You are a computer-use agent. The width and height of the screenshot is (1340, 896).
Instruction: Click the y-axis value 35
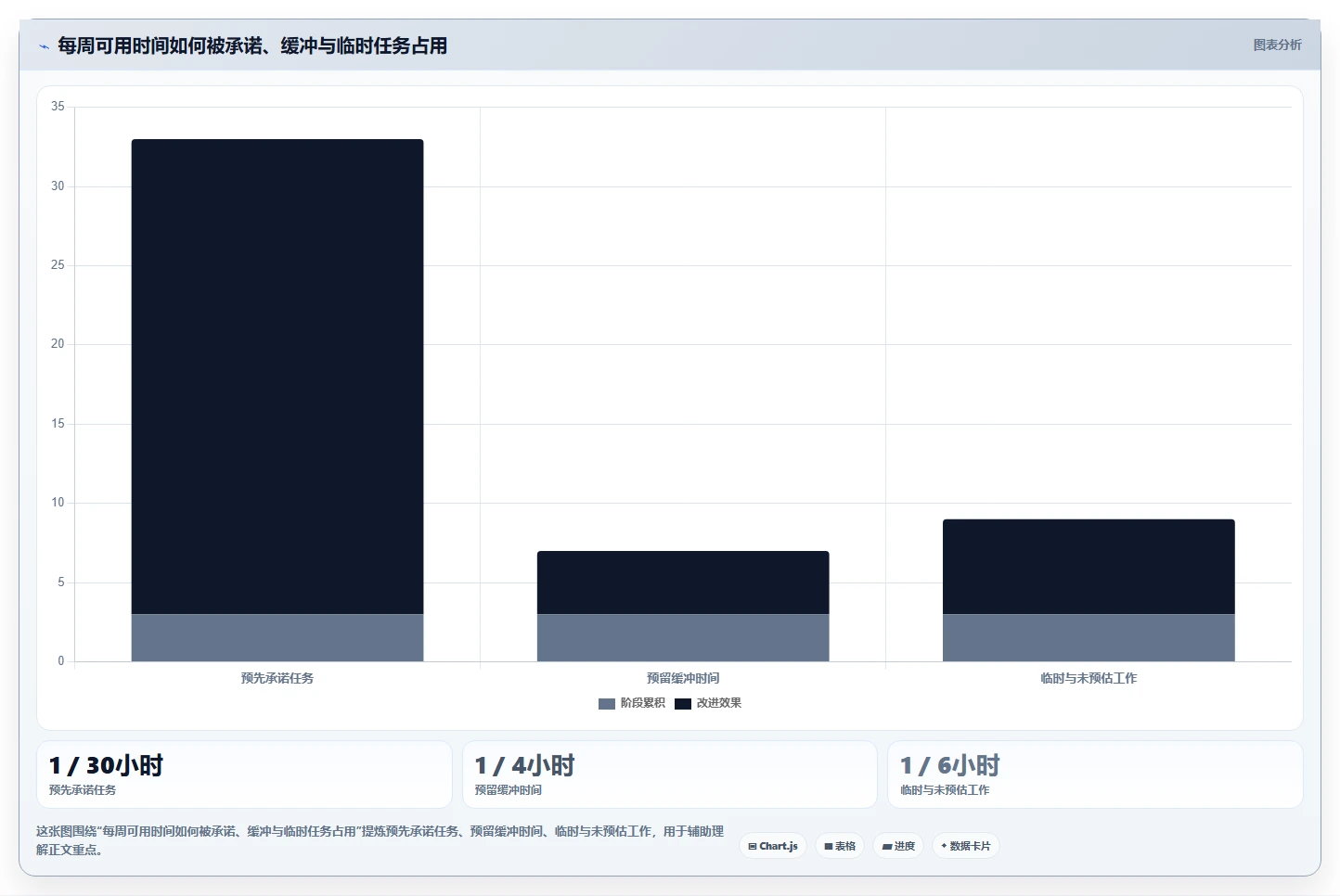tap(58, 107)
